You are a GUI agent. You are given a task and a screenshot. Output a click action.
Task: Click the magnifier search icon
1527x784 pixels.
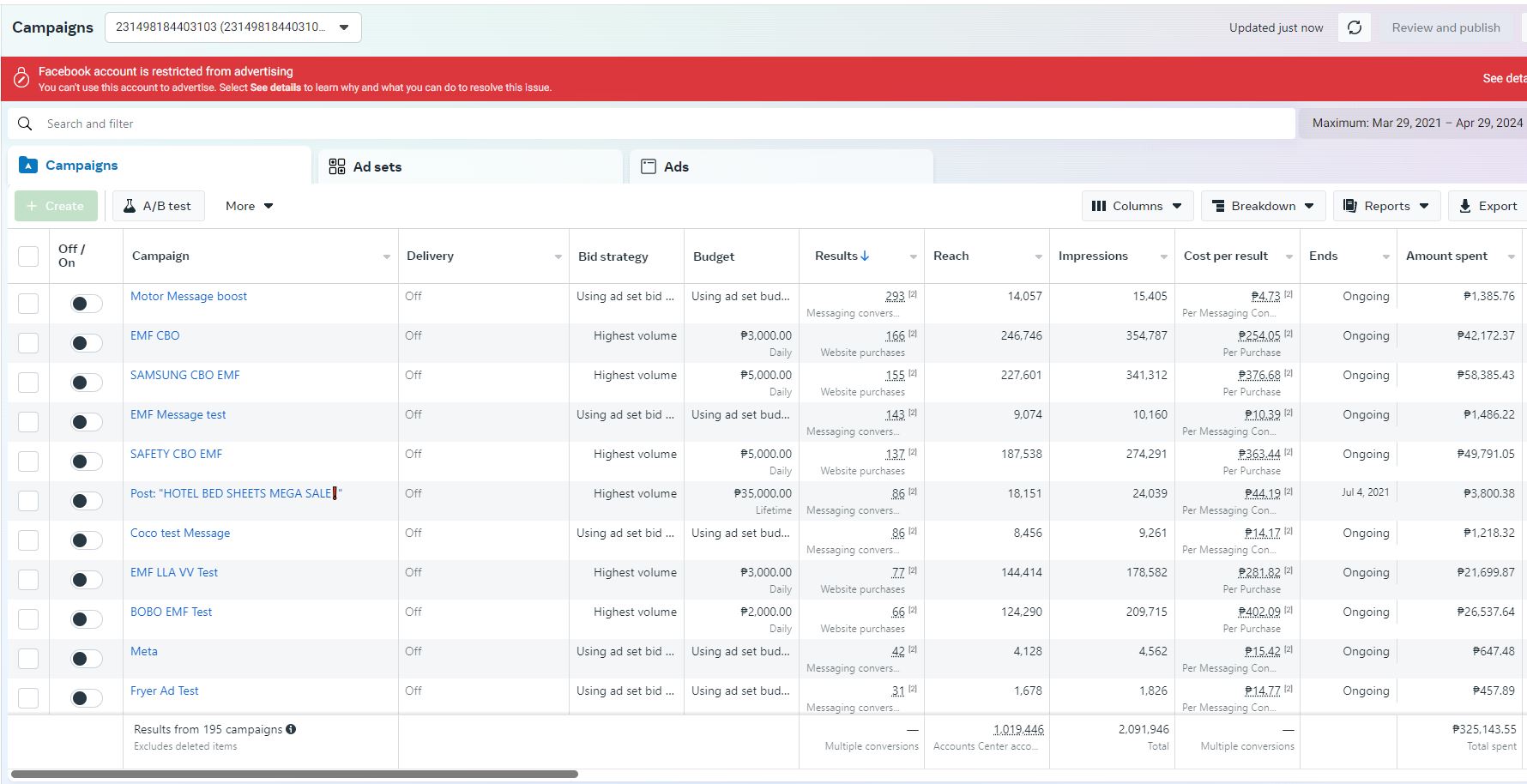(25, 124)
